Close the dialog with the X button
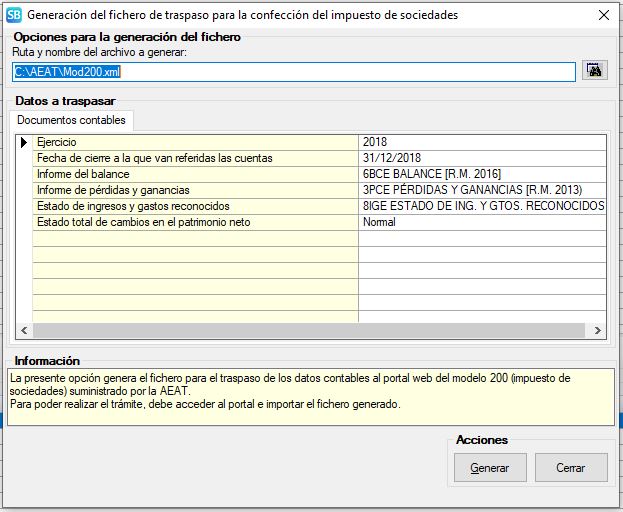The height and width of the screenshot is (512, 623). 603,15
